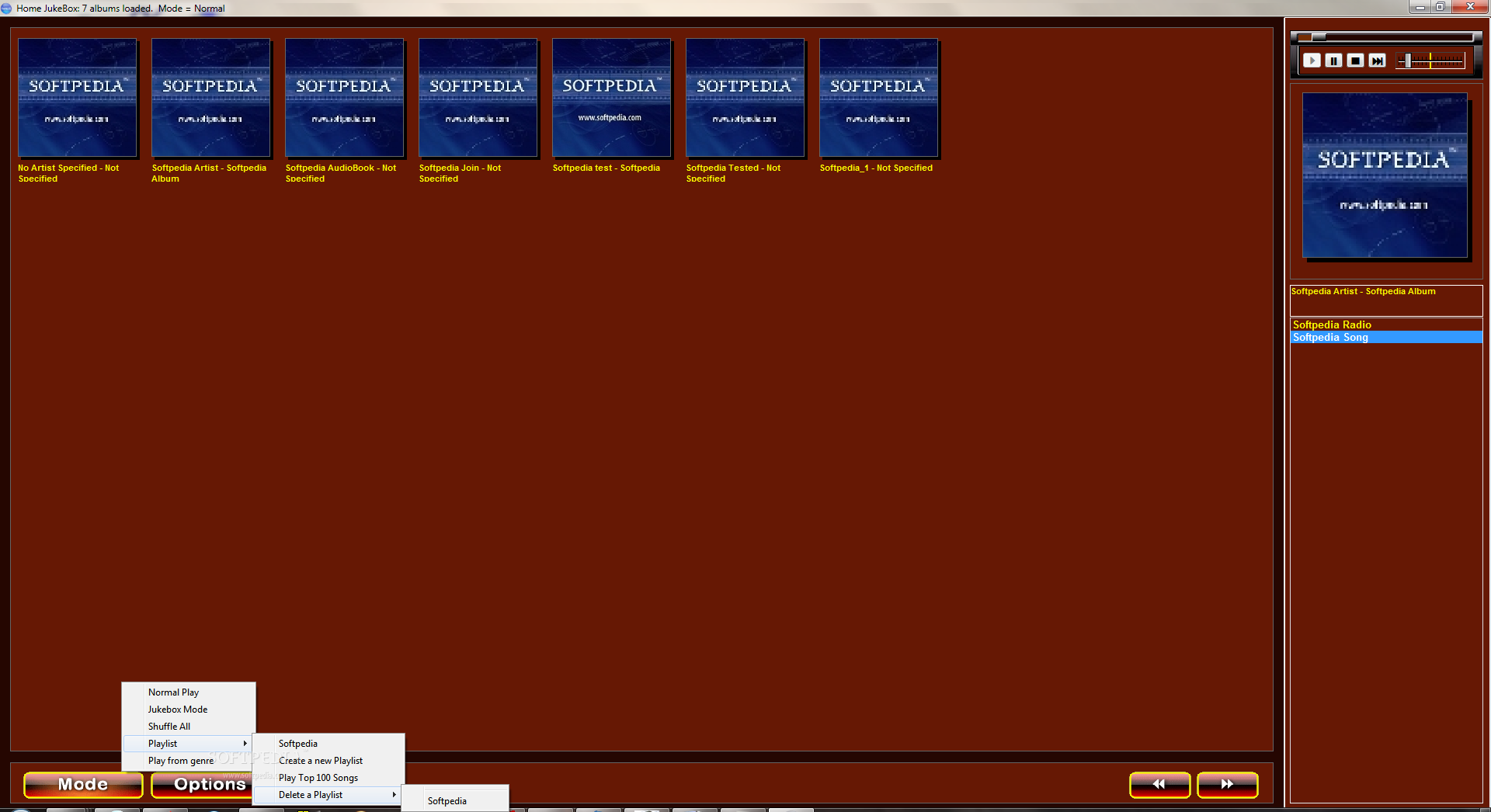This screenshot has height=812, width=1491.
Task: Click 'Softpedia_1 - Not Specified' label
Action: [876, 168]
